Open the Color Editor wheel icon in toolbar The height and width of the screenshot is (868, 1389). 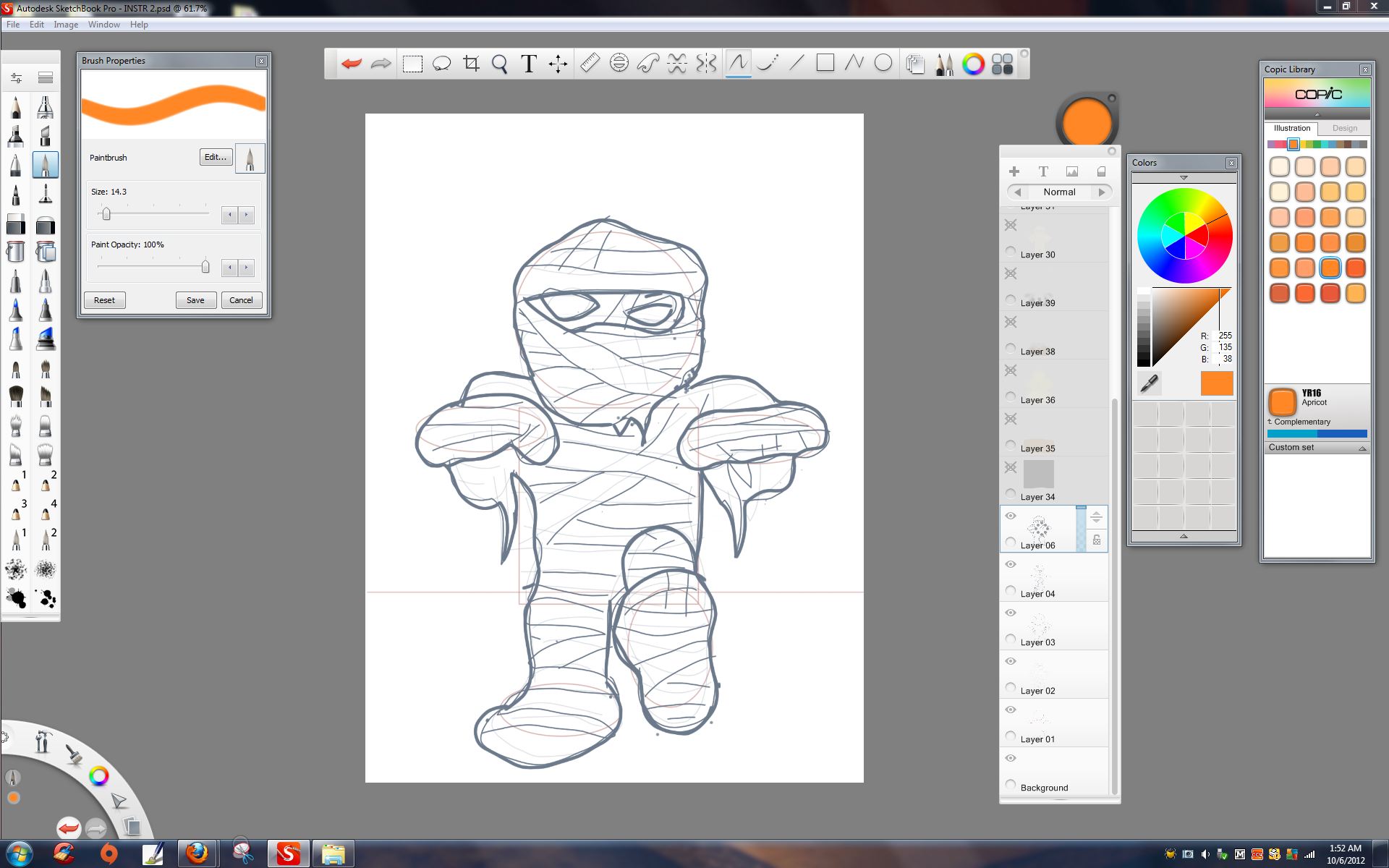point(973,64)
